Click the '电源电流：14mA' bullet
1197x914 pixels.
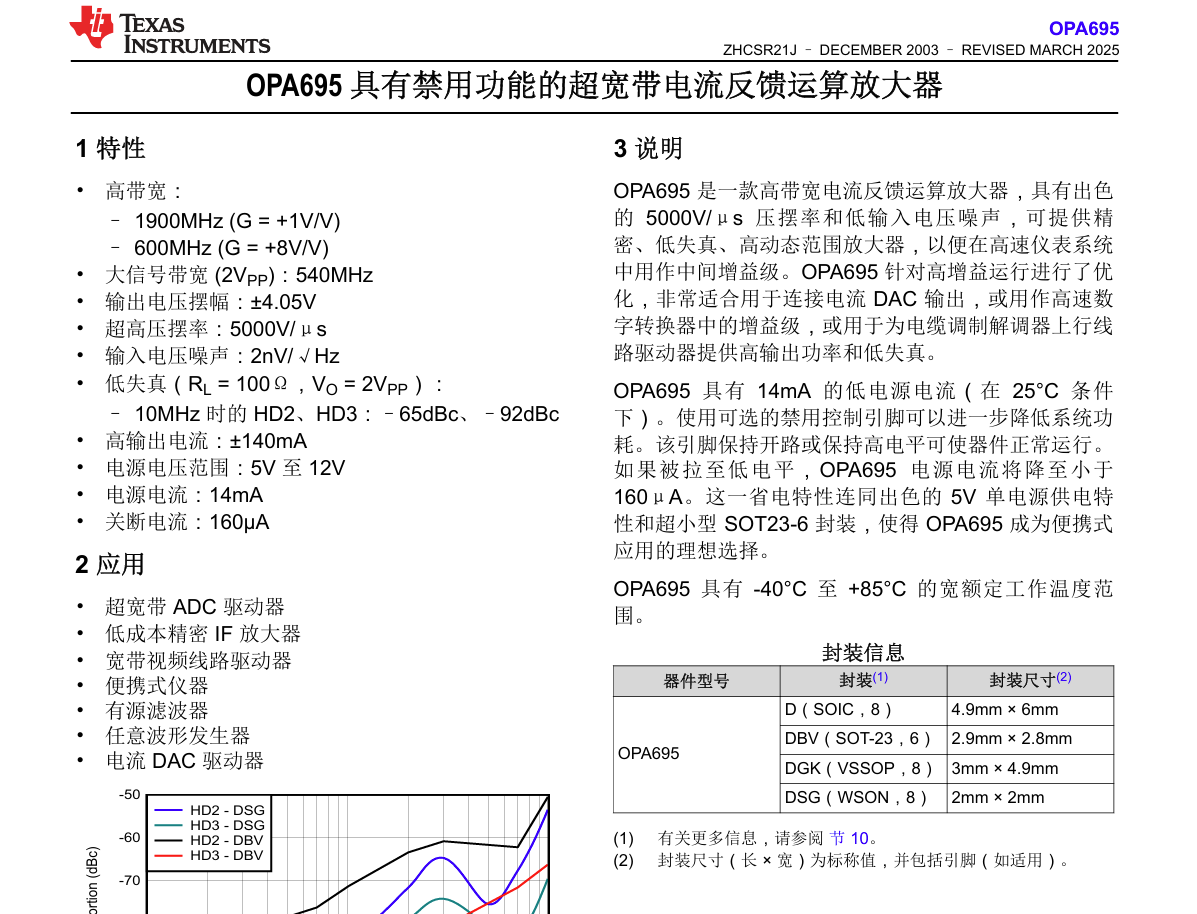pyautogui.click(x=184, y=495)
